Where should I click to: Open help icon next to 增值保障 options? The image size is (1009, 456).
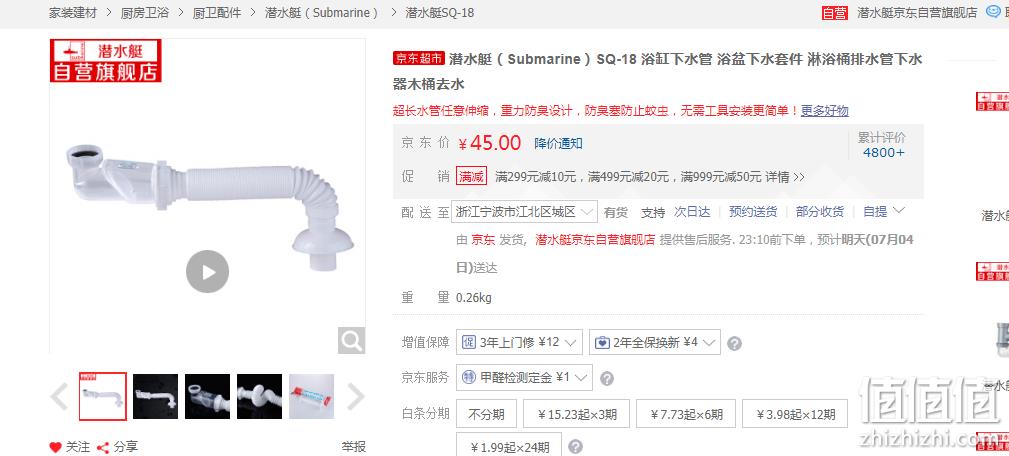pyautogui.click(x=734, y=343)
